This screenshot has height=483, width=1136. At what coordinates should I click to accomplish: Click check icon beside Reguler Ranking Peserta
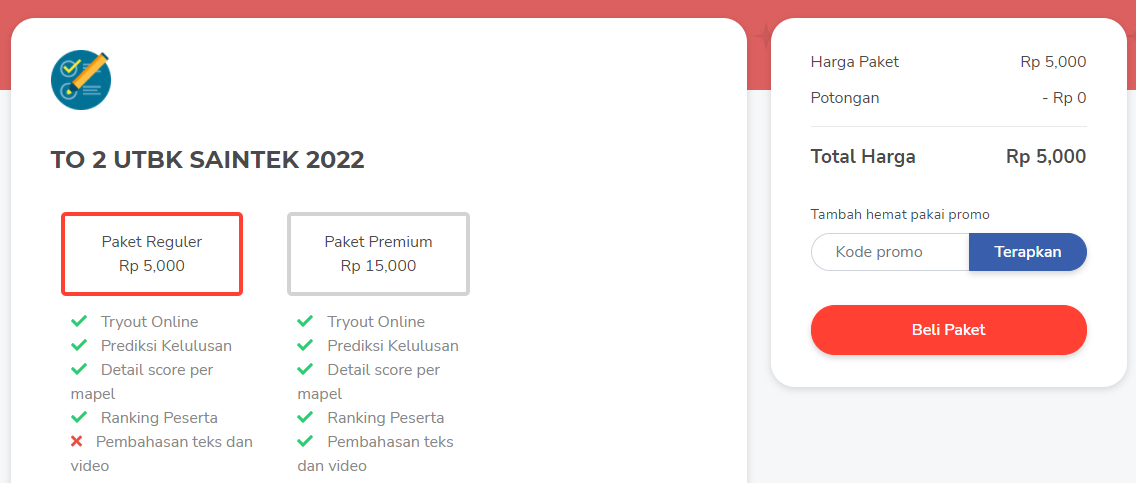pos(79,417)
